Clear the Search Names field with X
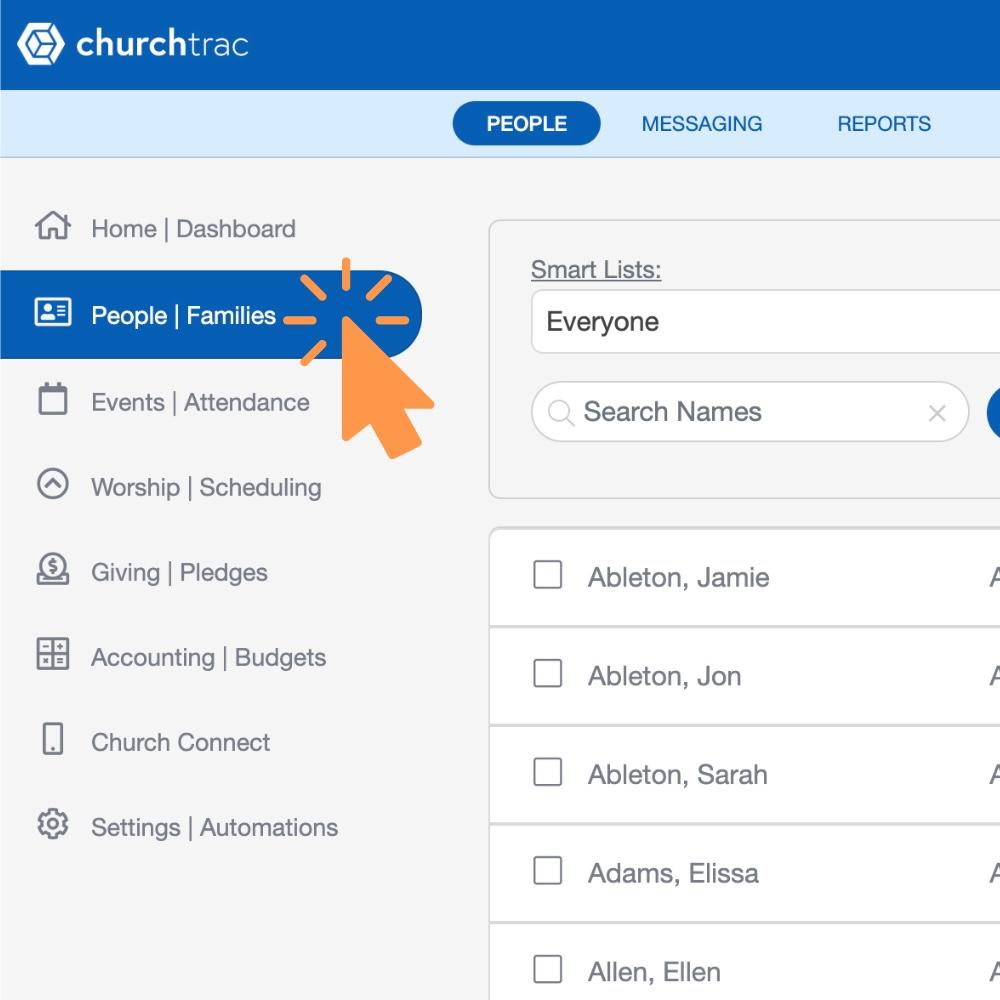Image resolution: width=1000 pixels, height=1000 pixels. click(937, 413)
